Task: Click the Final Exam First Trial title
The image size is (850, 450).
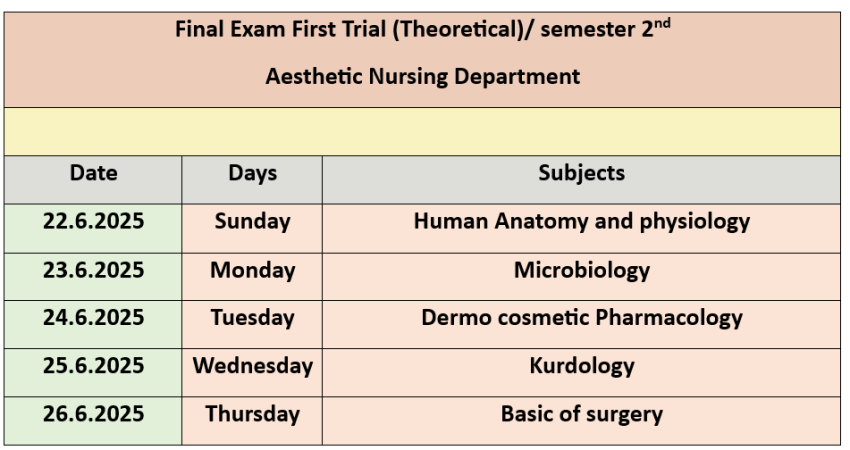Action: point(422,29)
